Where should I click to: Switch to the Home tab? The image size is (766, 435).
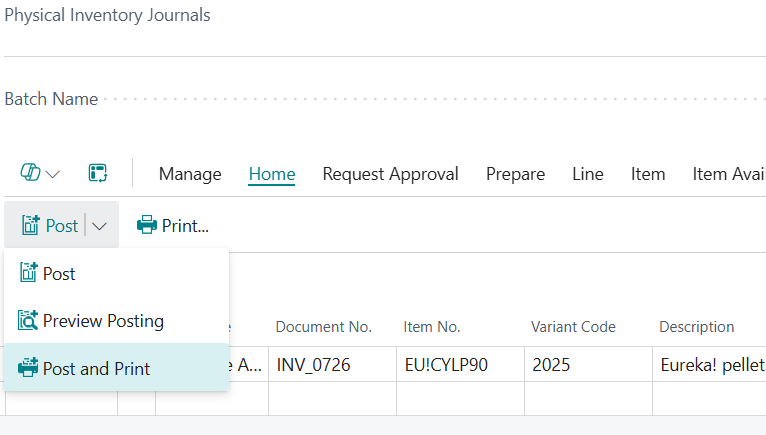click(x=272, y=174)
